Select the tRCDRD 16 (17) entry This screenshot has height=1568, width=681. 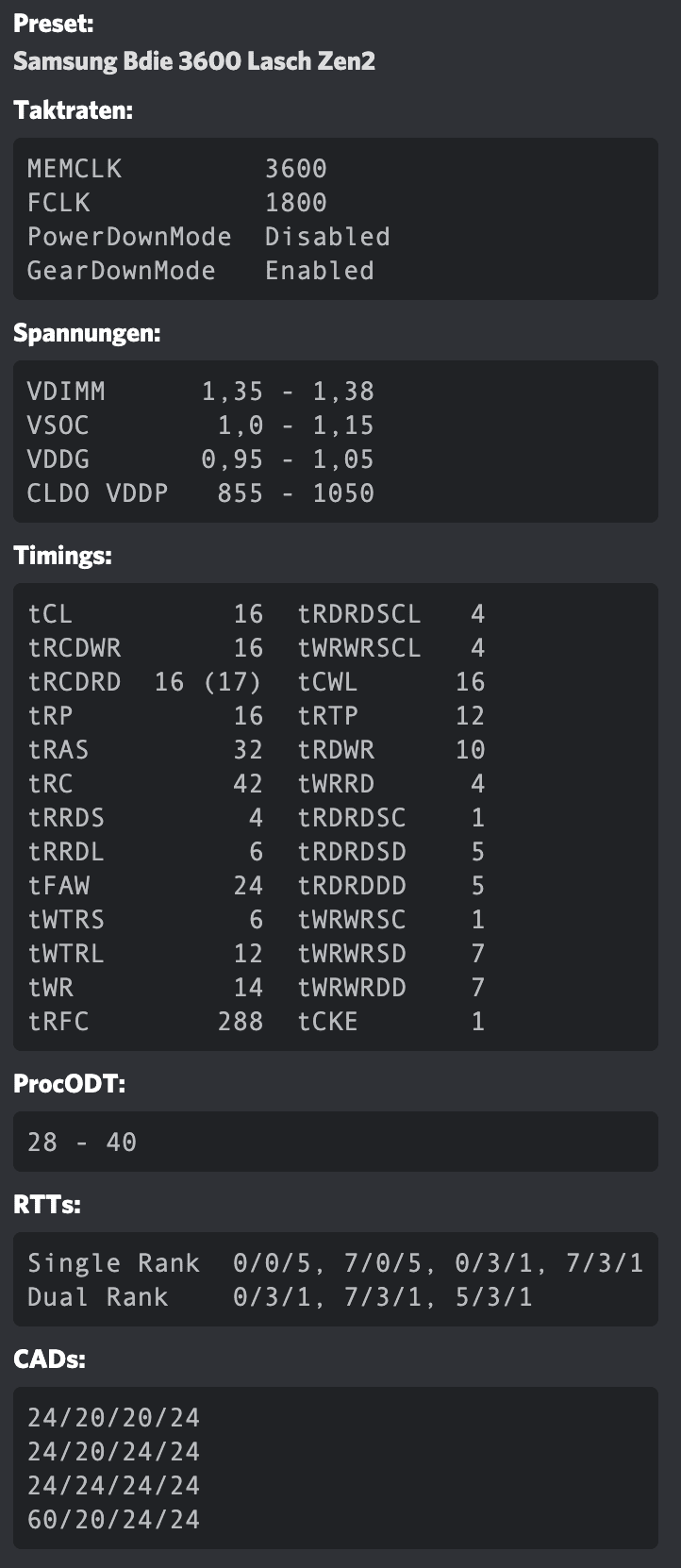[145, 682]
